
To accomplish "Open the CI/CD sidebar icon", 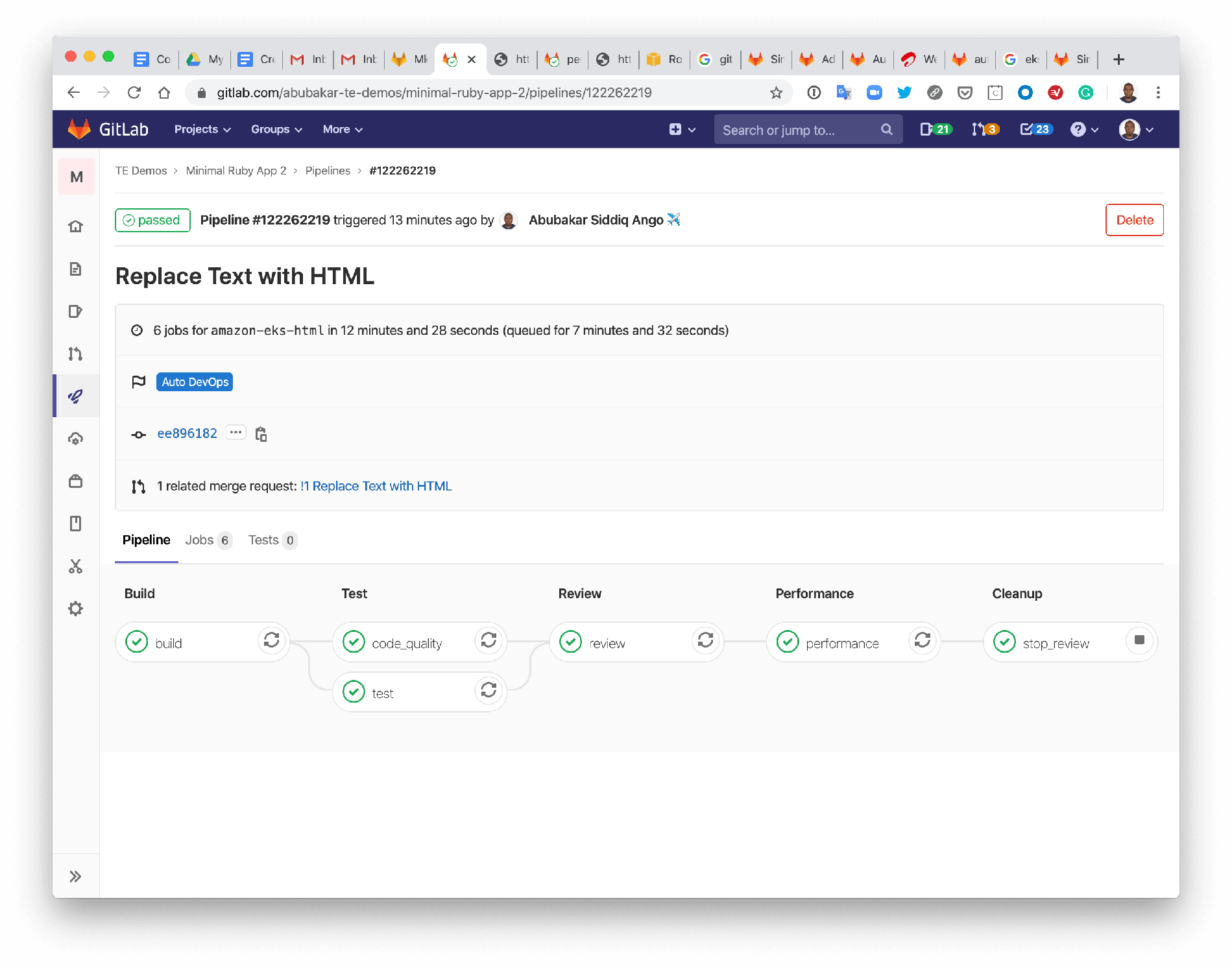I will coord(76,396).
